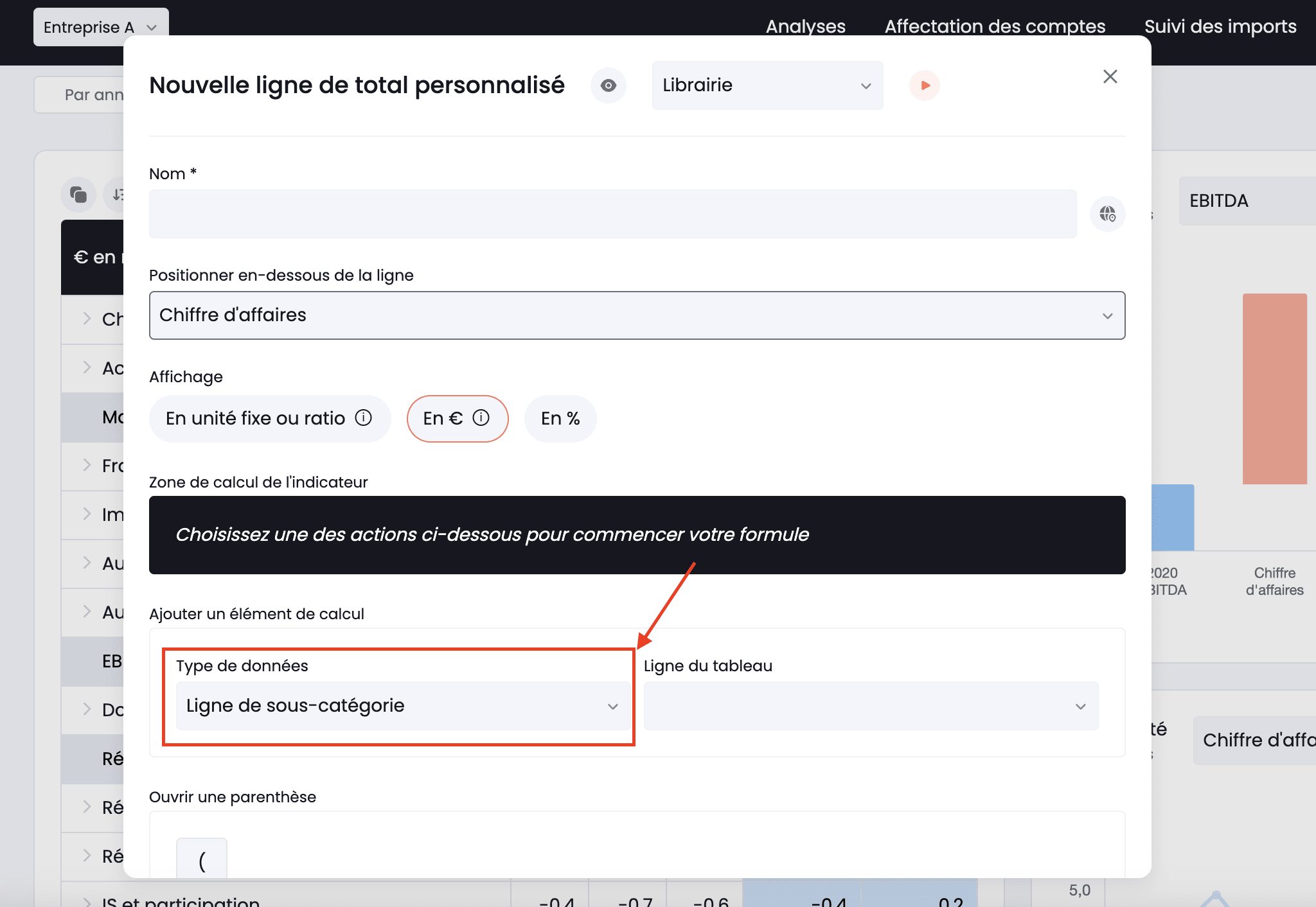Open the EBITDA chart selector in background

click(1247, 201)
